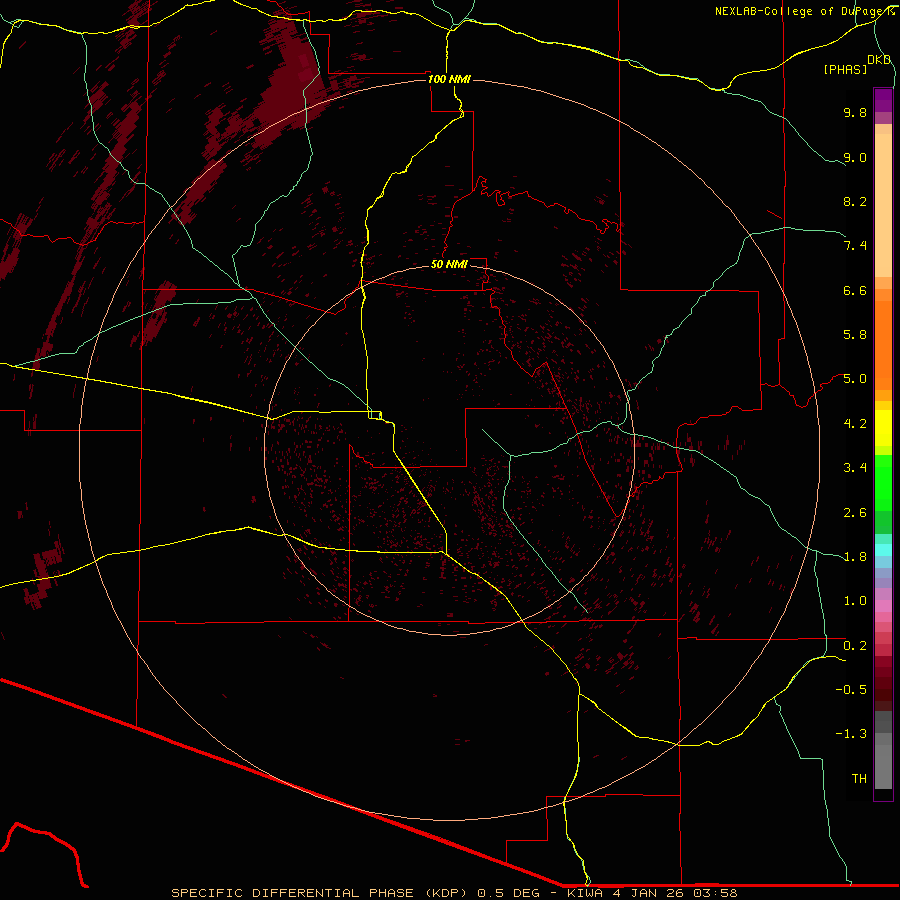Click the 1.8 scale value label
Image resolution: width=900 pixels, height=900 pixels.
pyautogui.click(x=855, y=557)
